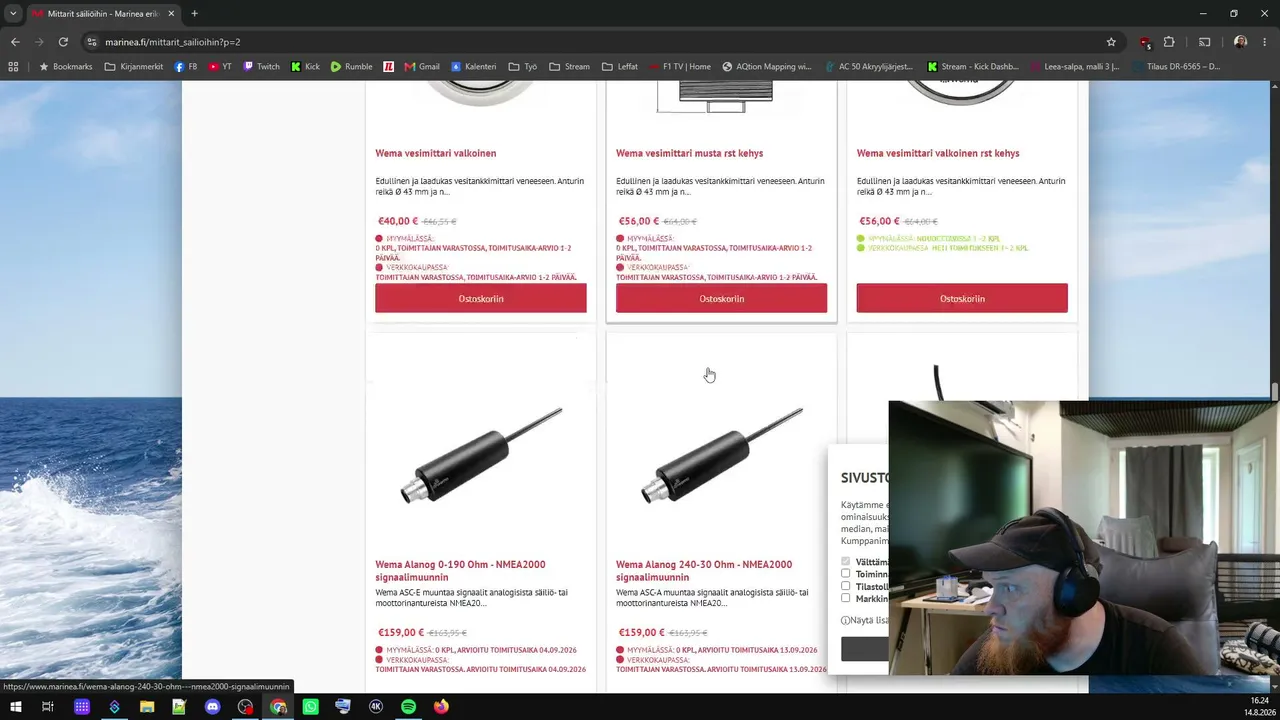Open the AQtion Mapping bookmark
Image resolution: width=1280 pixels, height=720 pixels.
tap(767, 67)
